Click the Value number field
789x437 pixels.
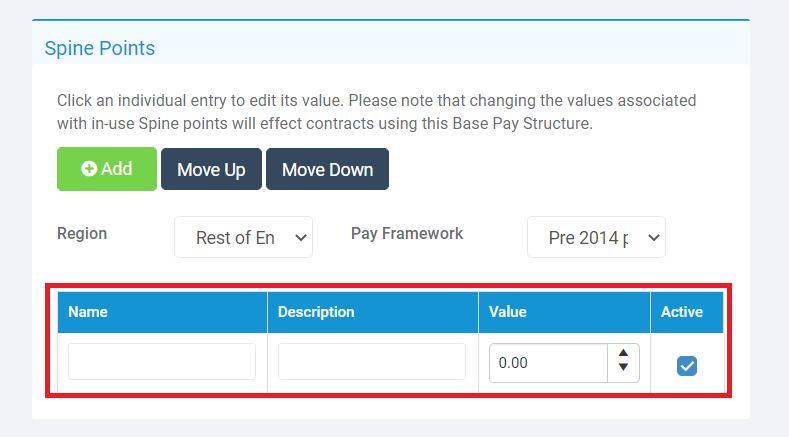548,363
